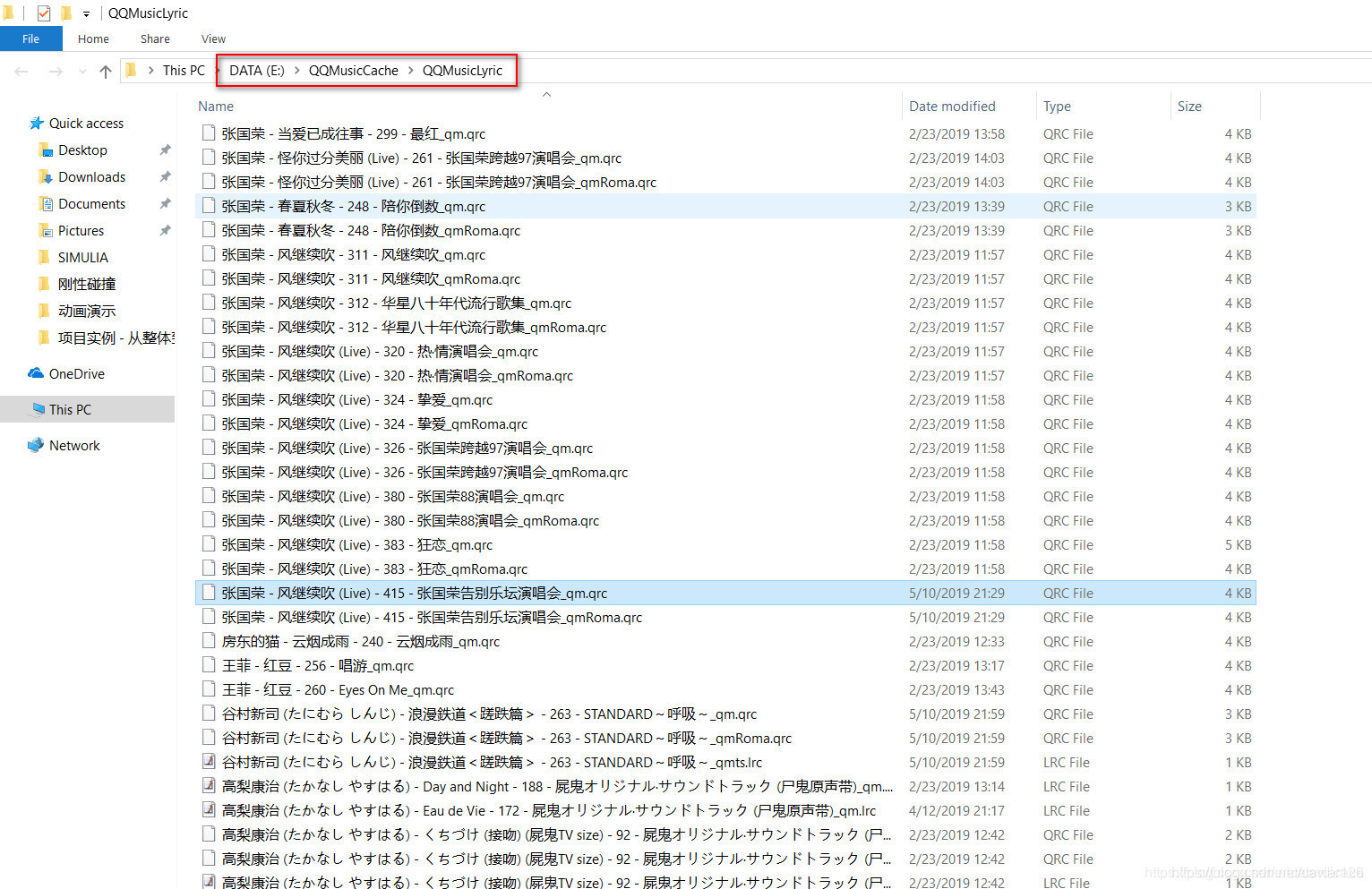1372x889 pixels.
Task: Open the File menu tab
Action: pos(31,38)
